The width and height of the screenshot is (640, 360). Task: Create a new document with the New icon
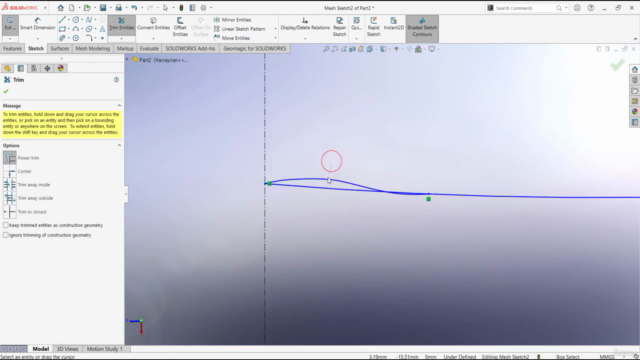click(72, 8)
